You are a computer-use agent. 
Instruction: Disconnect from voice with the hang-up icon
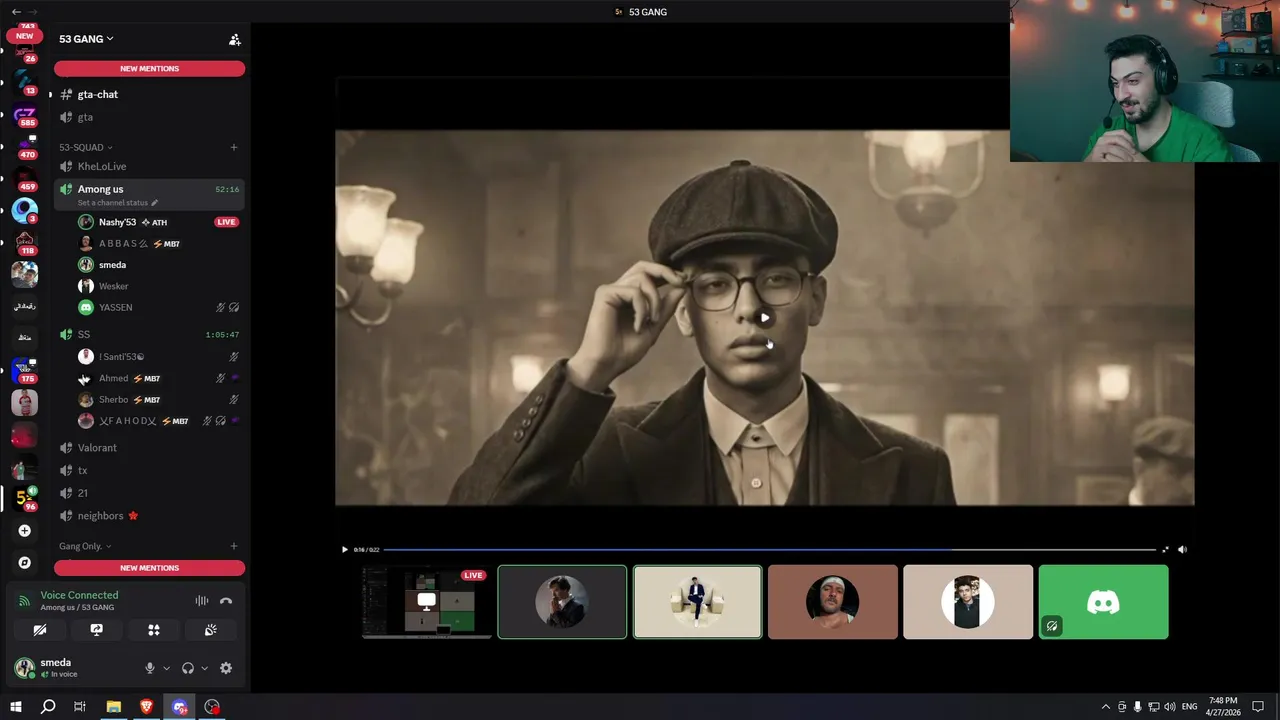pos(226,601)
